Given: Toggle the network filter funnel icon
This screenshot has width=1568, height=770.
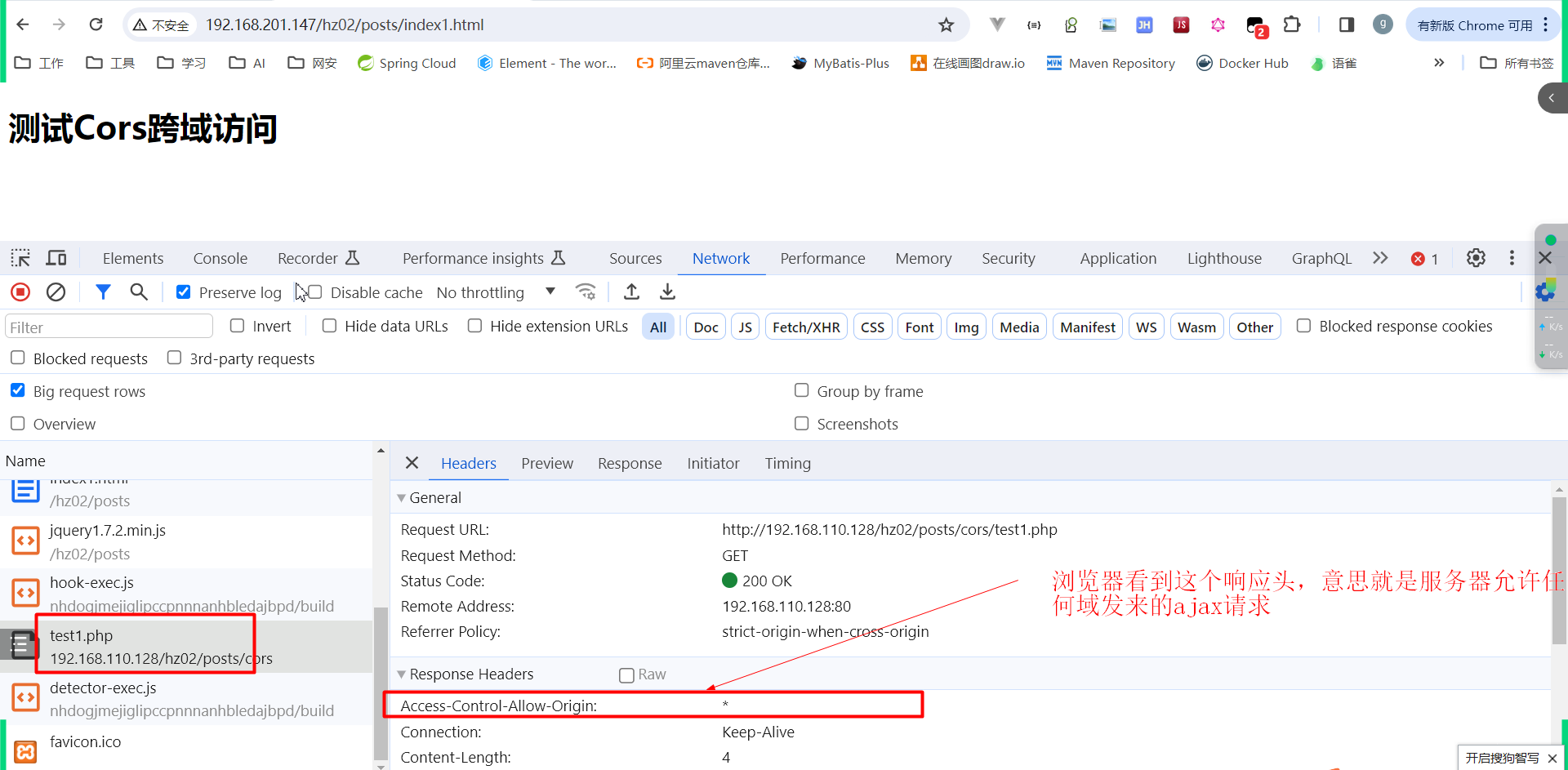Looking at the screenshot, I should [103, 292].
